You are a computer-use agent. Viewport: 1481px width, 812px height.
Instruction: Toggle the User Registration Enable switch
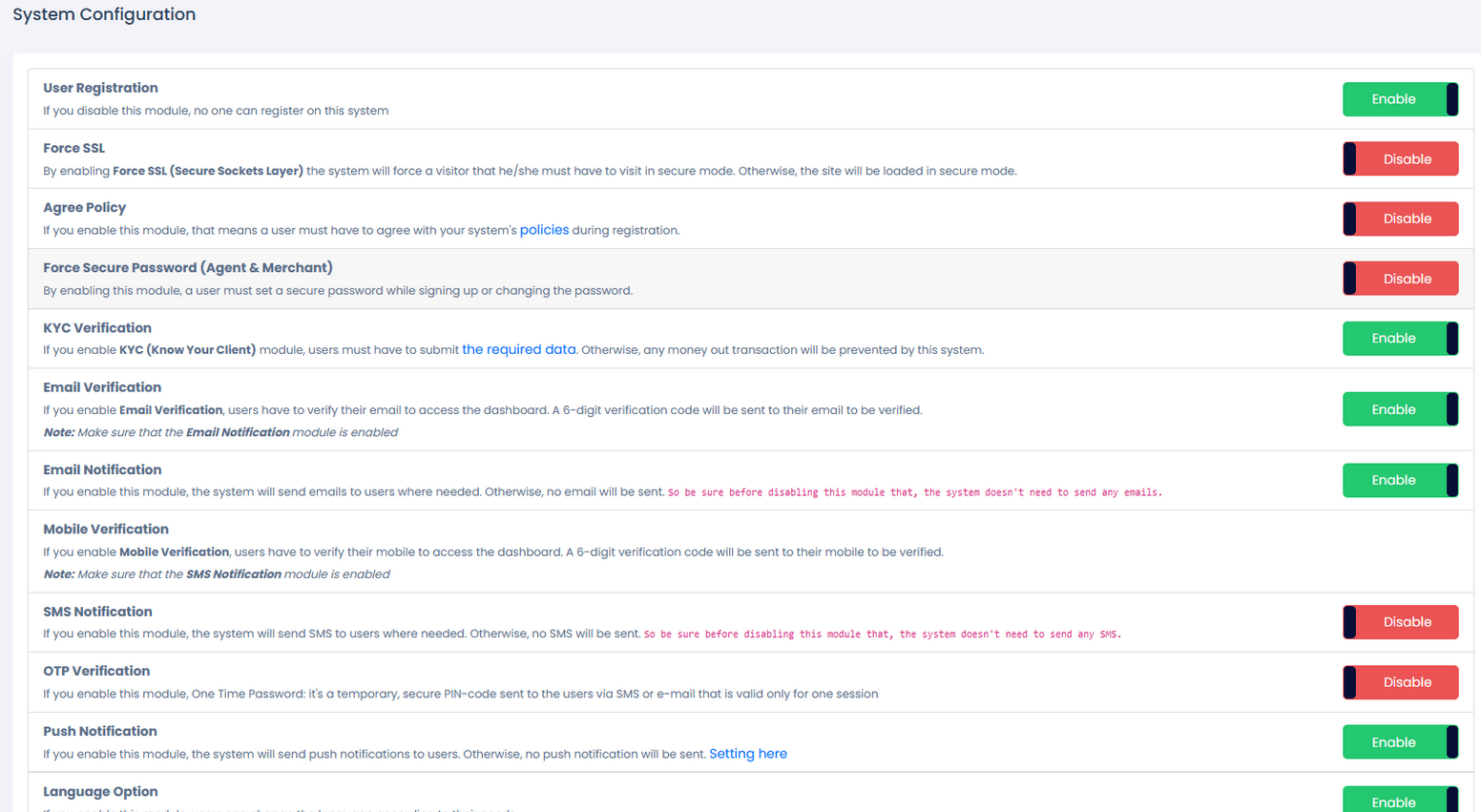pyautogui.click(x=1399, y=99)
